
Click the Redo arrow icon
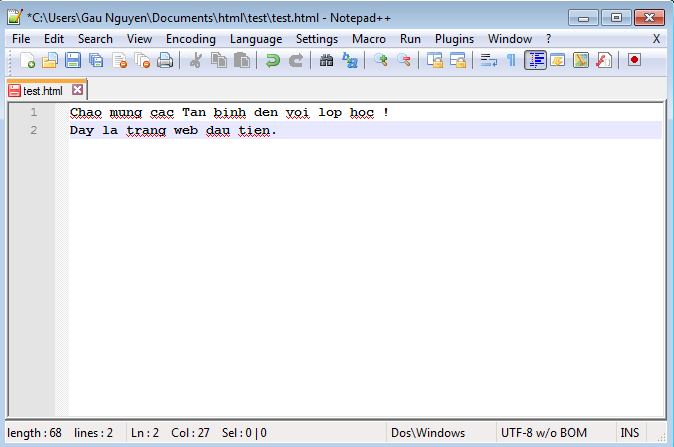[296, 60]
